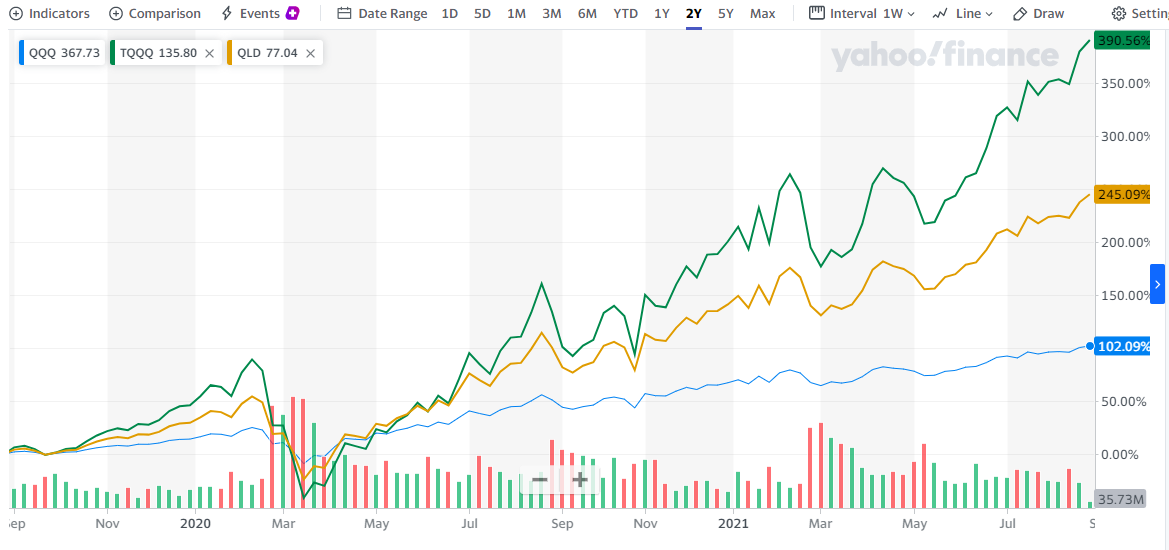This screenshot has height=550, width=1169.
Task: Open the Draw tools
Action: click(x=1038, y=13)
